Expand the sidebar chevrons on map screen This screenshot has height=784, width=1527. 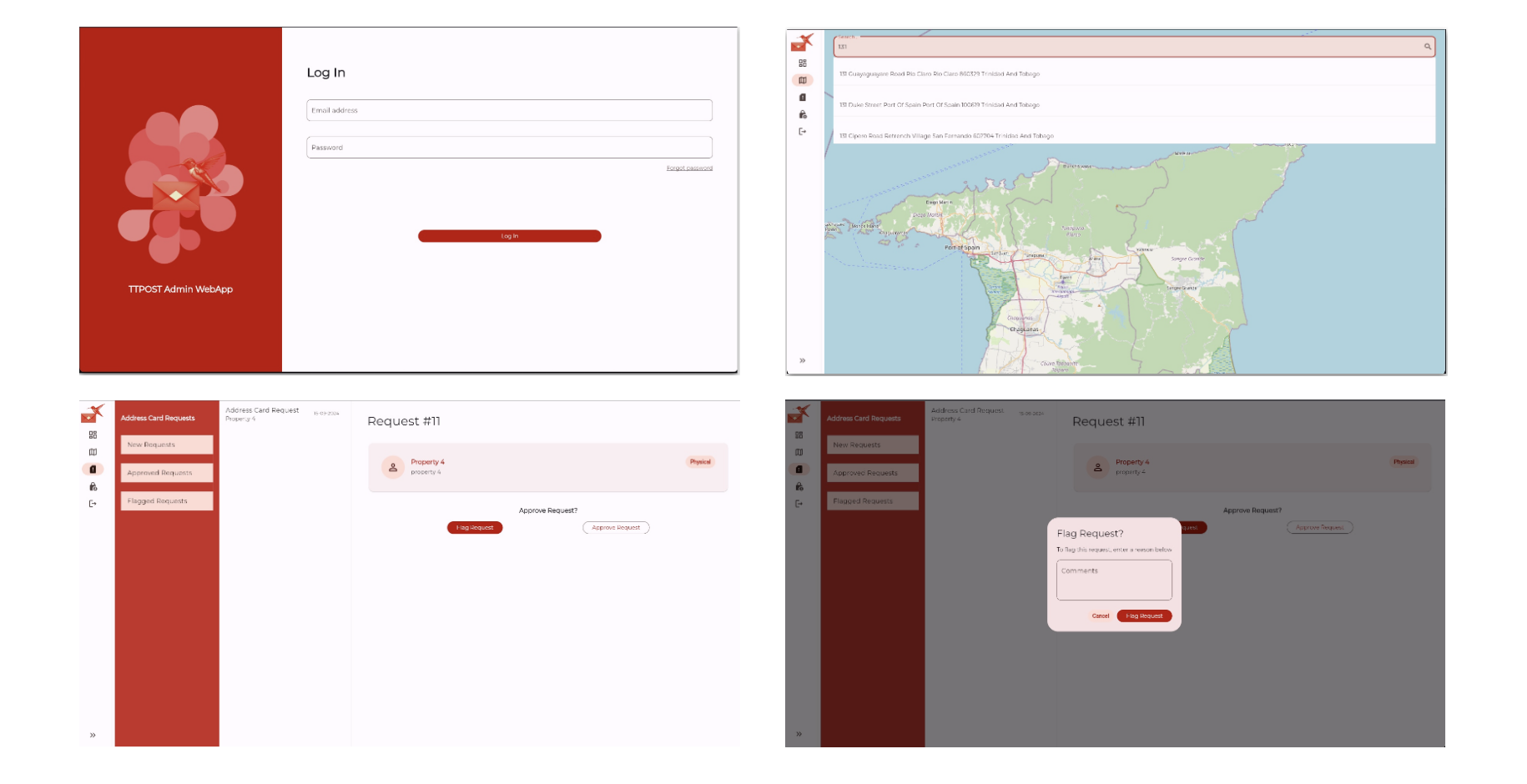[x=803, y=361]
